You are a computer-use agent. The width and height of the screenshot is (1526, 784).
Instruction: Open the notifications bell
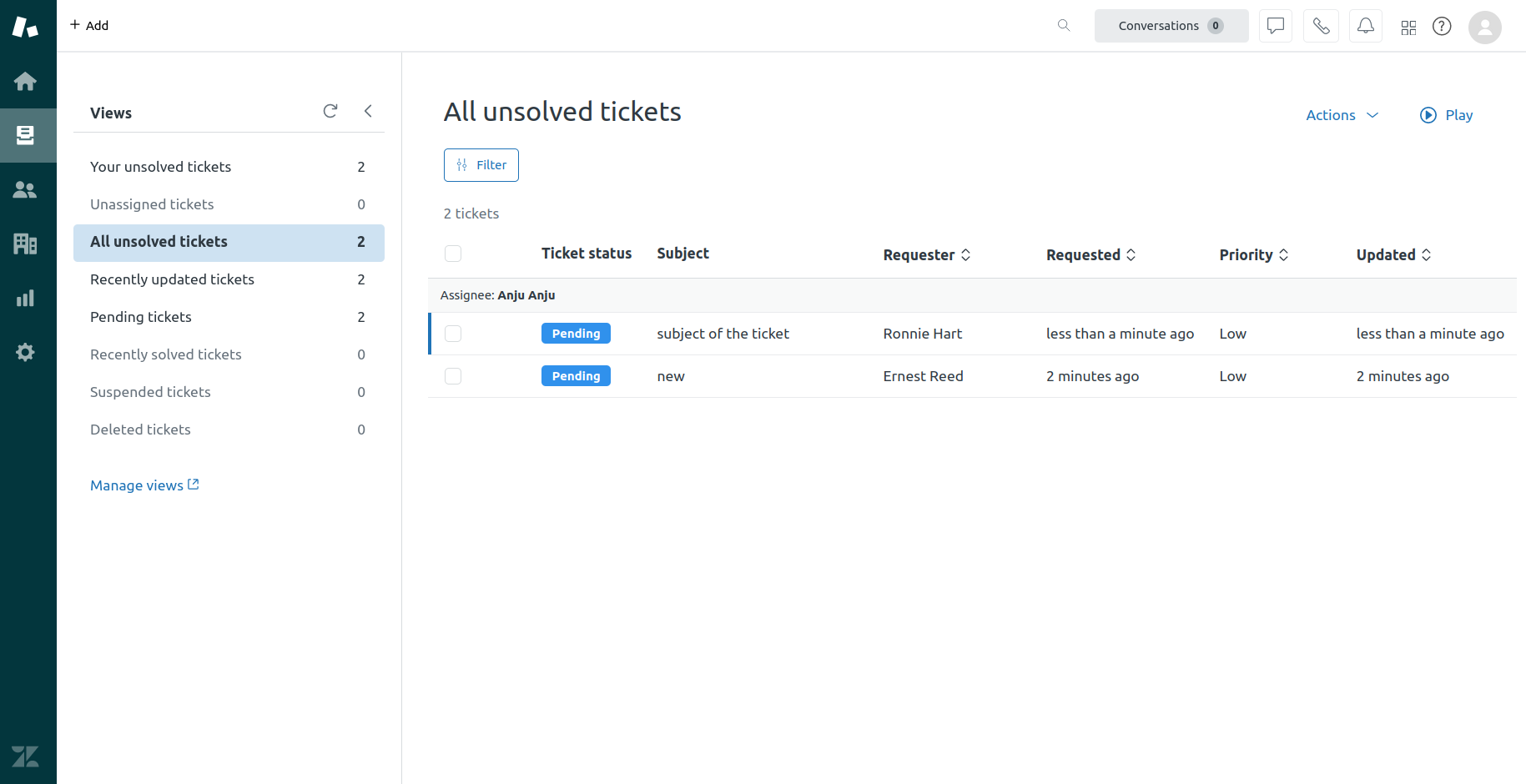1365,26
